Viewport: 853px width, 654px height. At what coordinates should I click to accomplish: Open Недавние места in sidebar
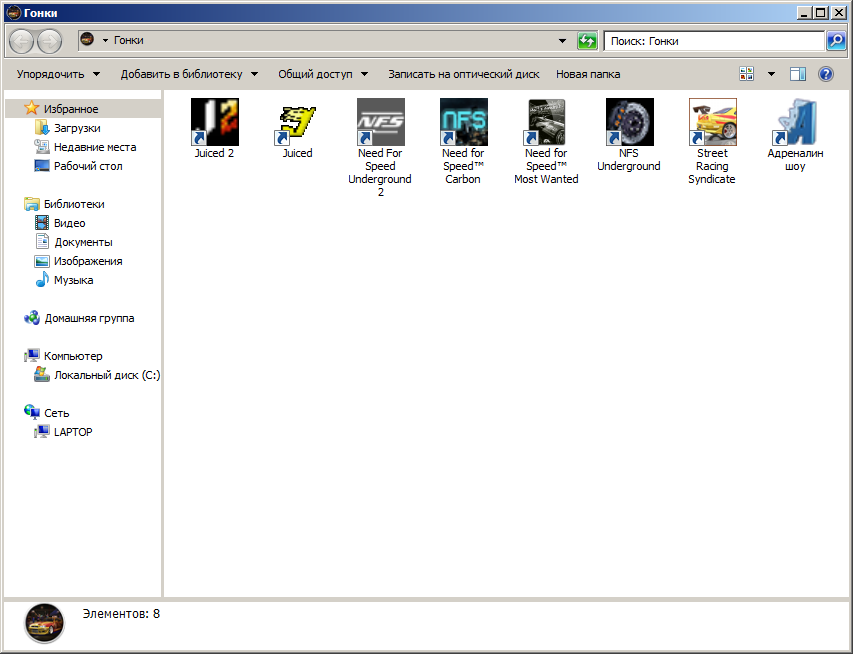[x=95, y=147]
